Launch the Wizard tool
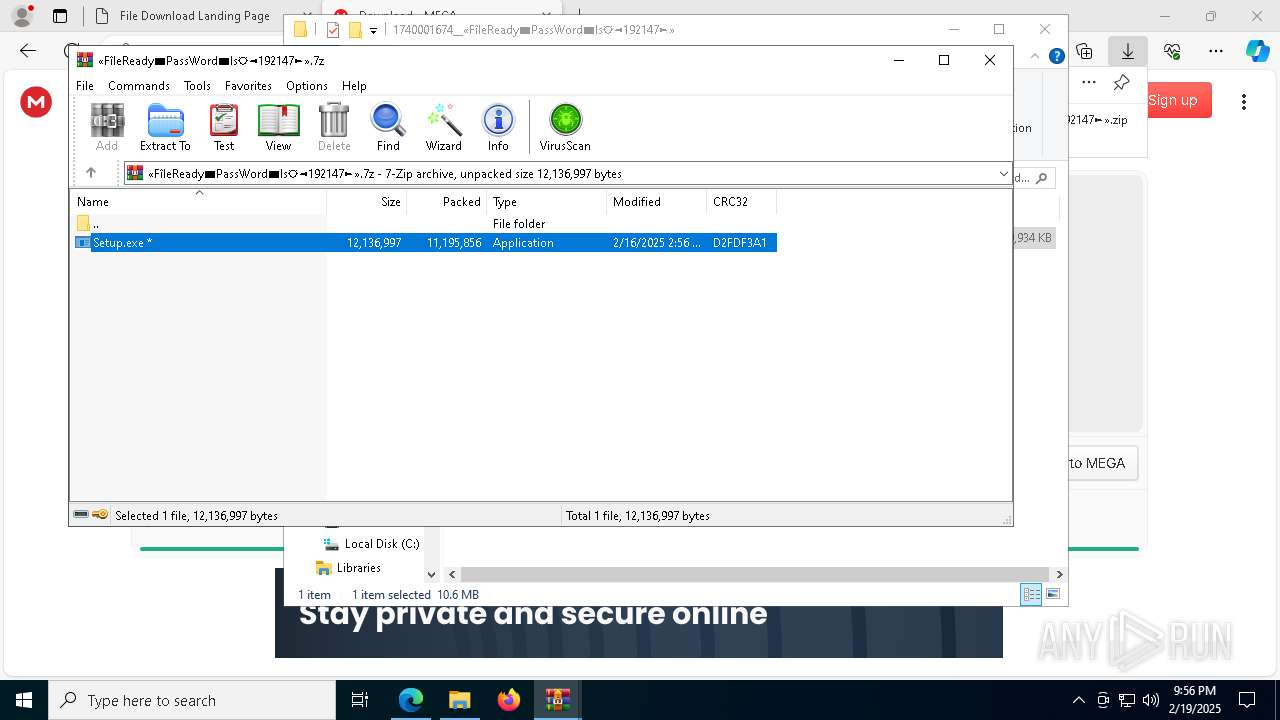The height and width of the screenshot is (720, 1280). [x=443, y=127]
